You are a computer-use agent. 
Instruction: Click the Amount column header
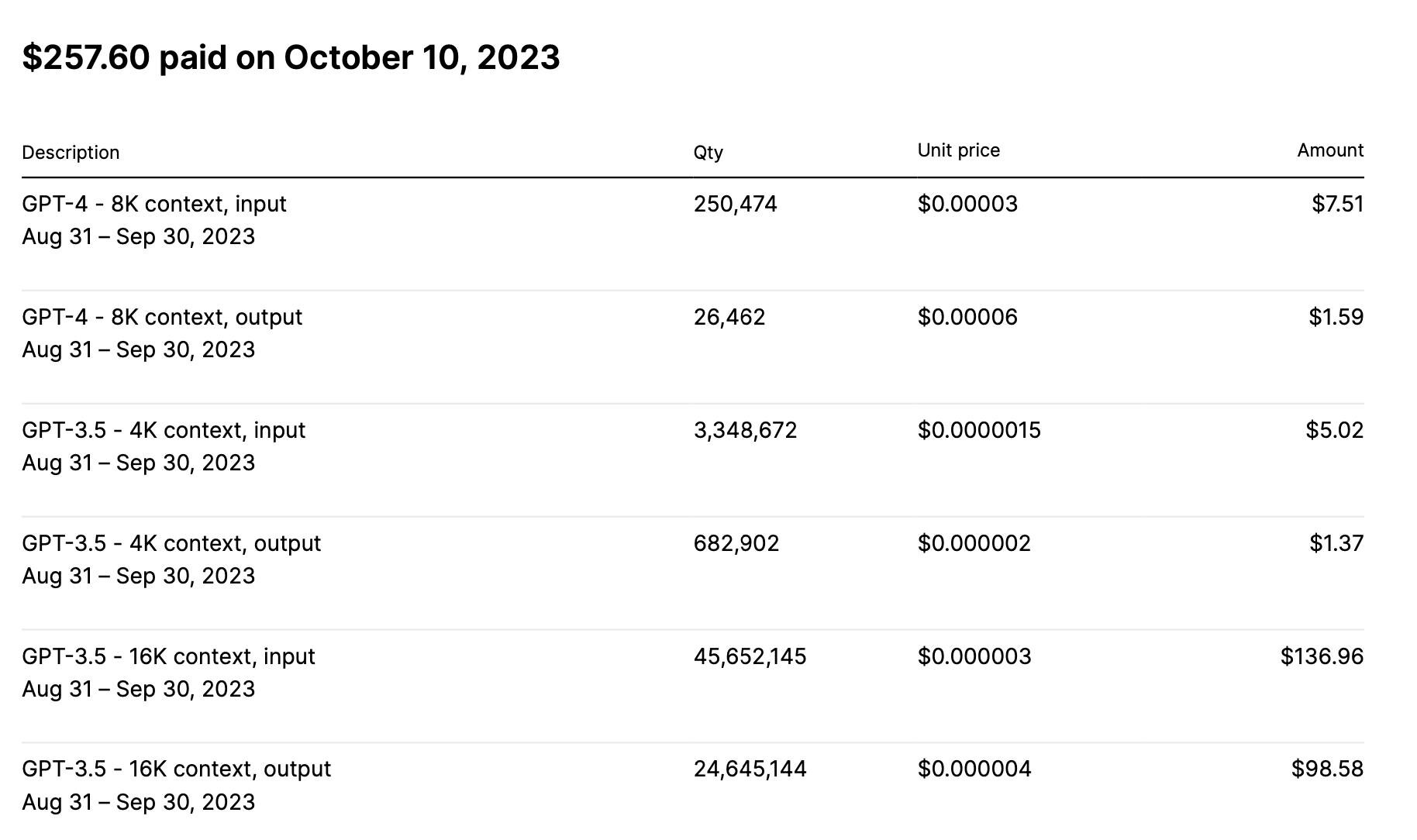(x=1330, y=150)
